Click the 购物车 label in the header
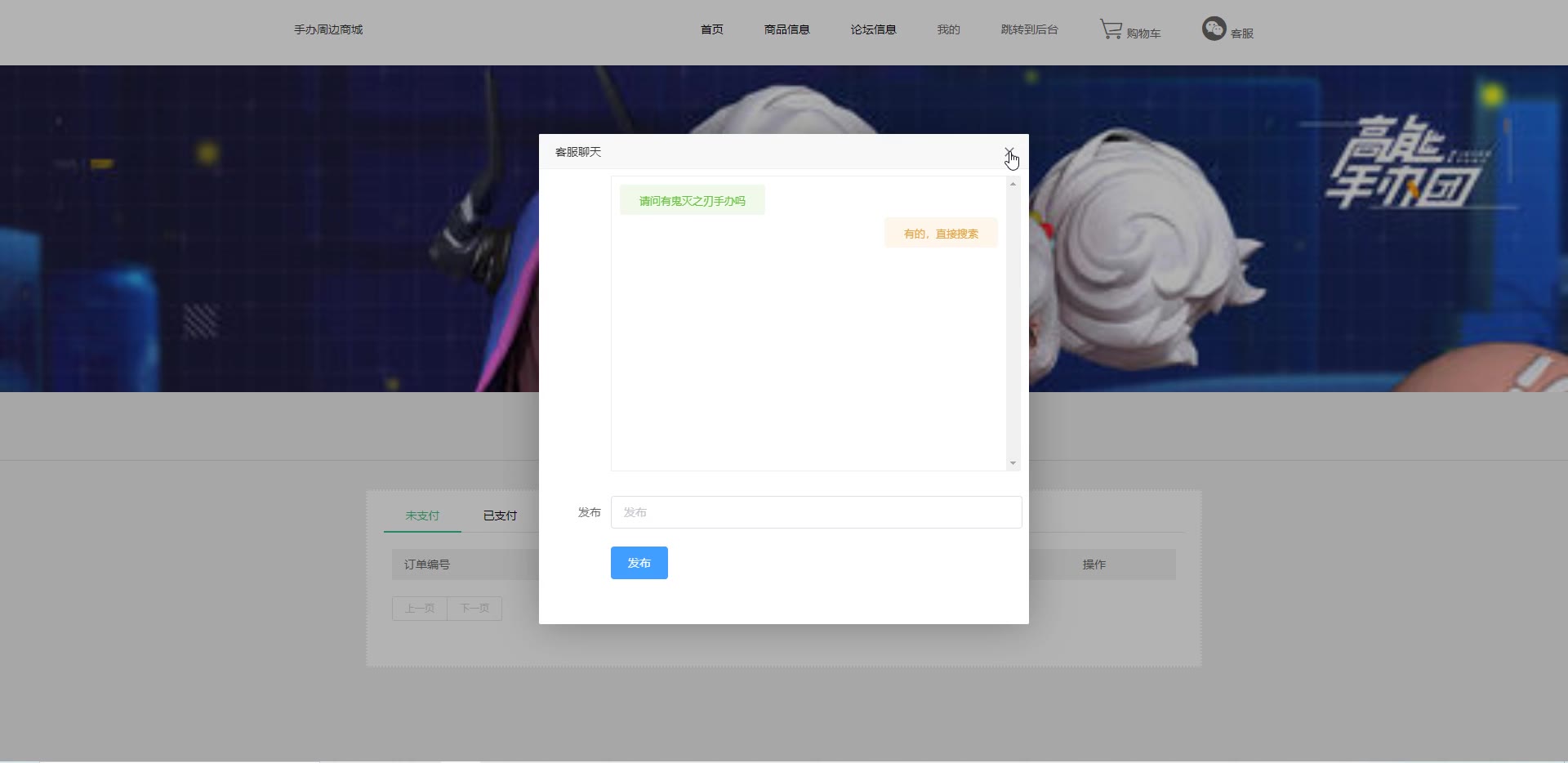The image size is (1568, 763). click(1143, 33)
